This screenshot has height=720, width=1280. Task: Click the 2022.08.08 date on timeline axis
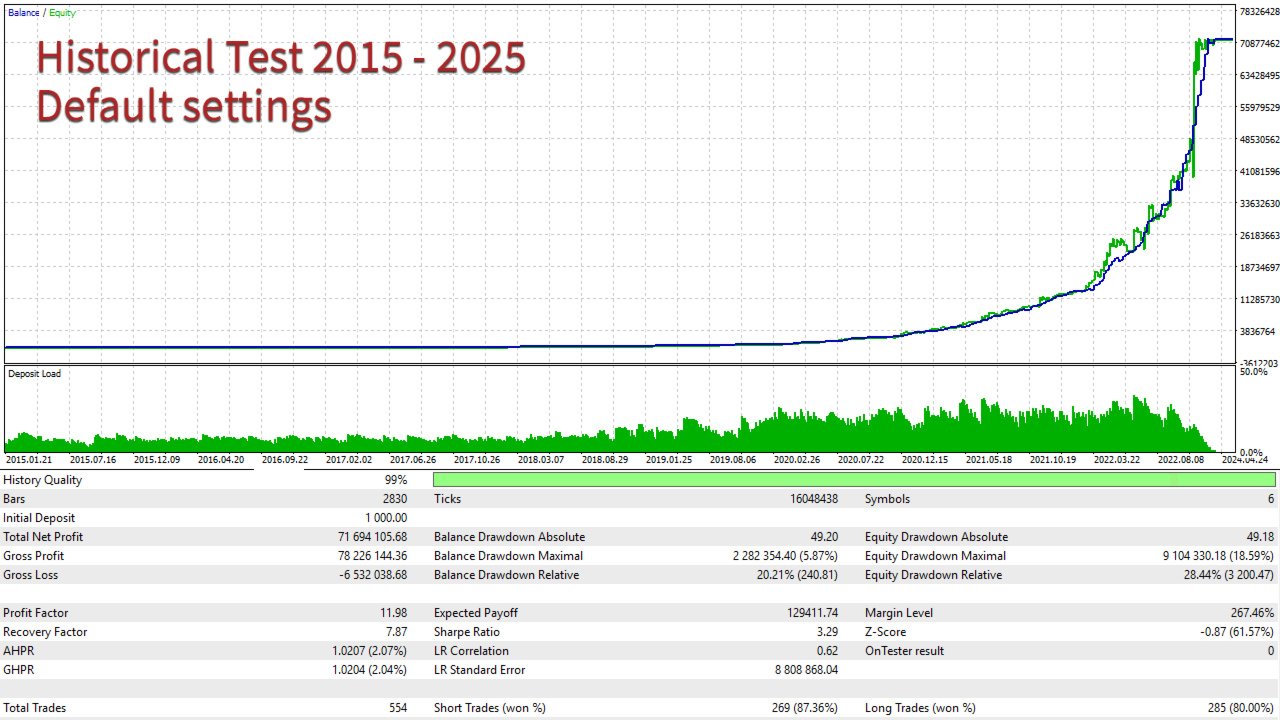click(1181, 460)
